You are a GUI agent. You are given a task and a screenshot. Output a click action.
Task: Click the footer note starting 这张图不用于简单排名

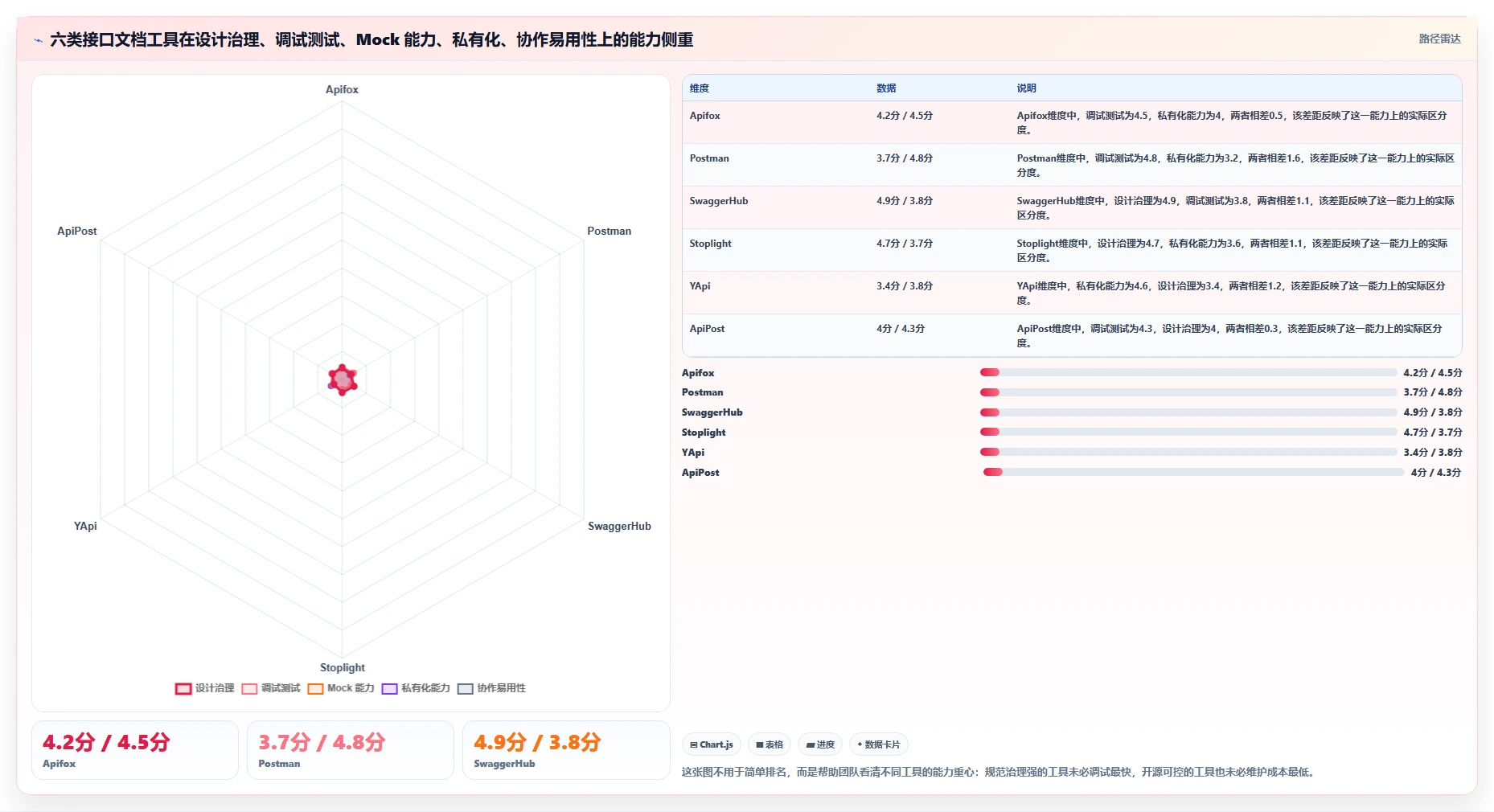tap(999, 772)
